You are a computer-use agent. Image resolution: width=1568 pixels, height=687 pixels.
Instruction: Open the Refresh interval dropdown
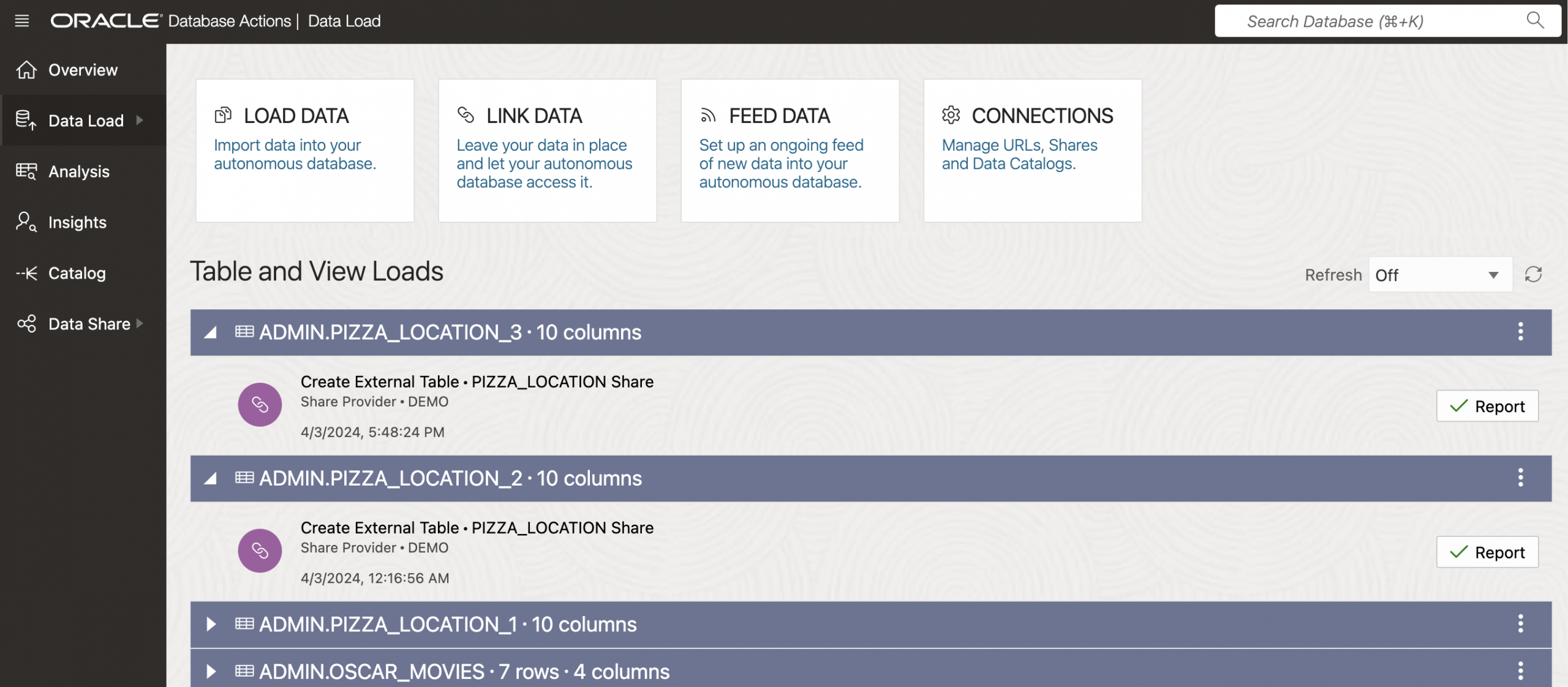click(x=1439, y=275)
